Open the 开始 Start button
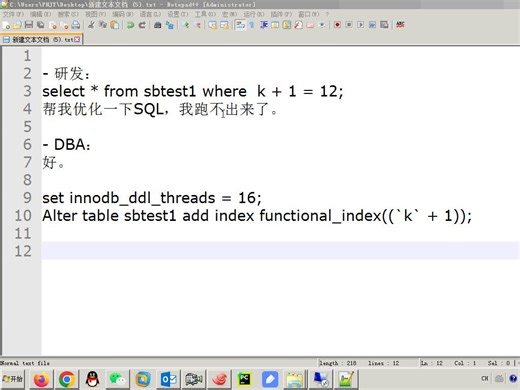520x390 pixels. tap(12, 379)
